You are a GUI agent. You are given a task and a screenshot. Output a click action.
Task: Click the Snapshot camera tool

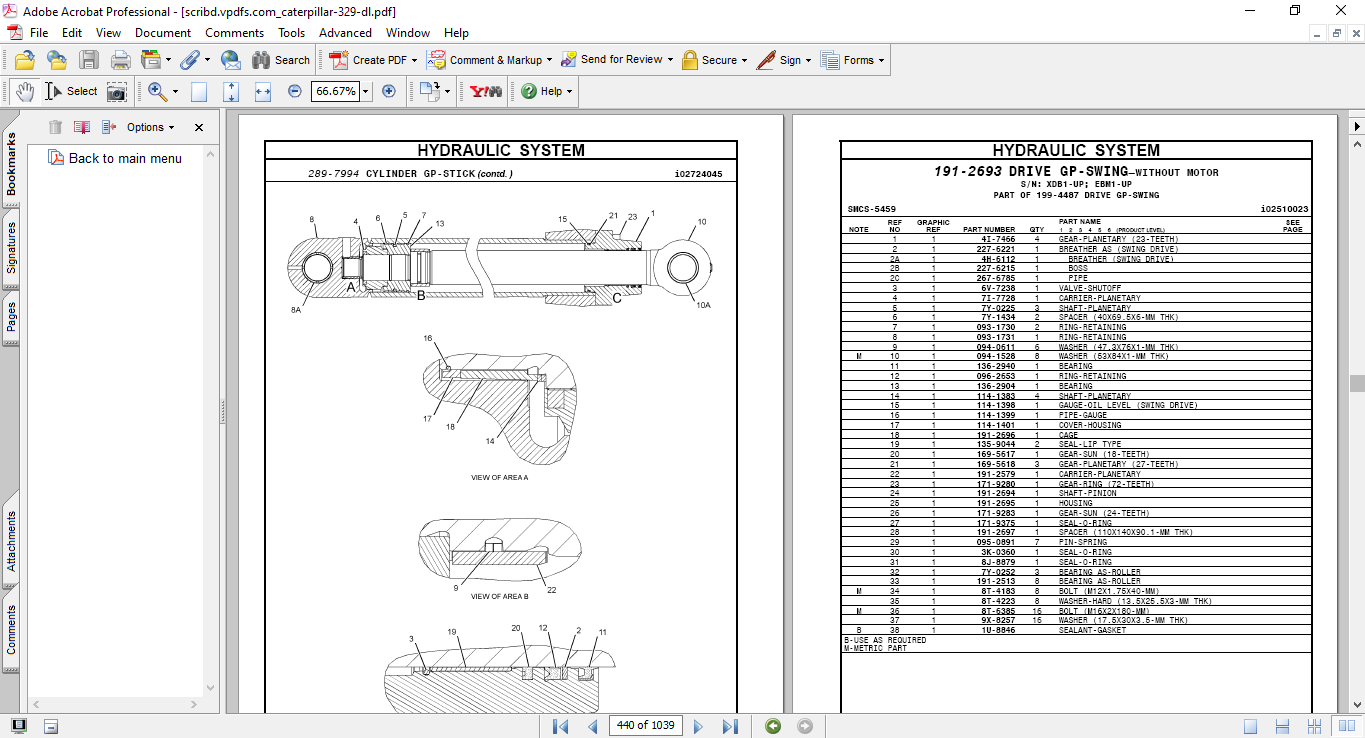pyautogui.click(x=117, y=91)
